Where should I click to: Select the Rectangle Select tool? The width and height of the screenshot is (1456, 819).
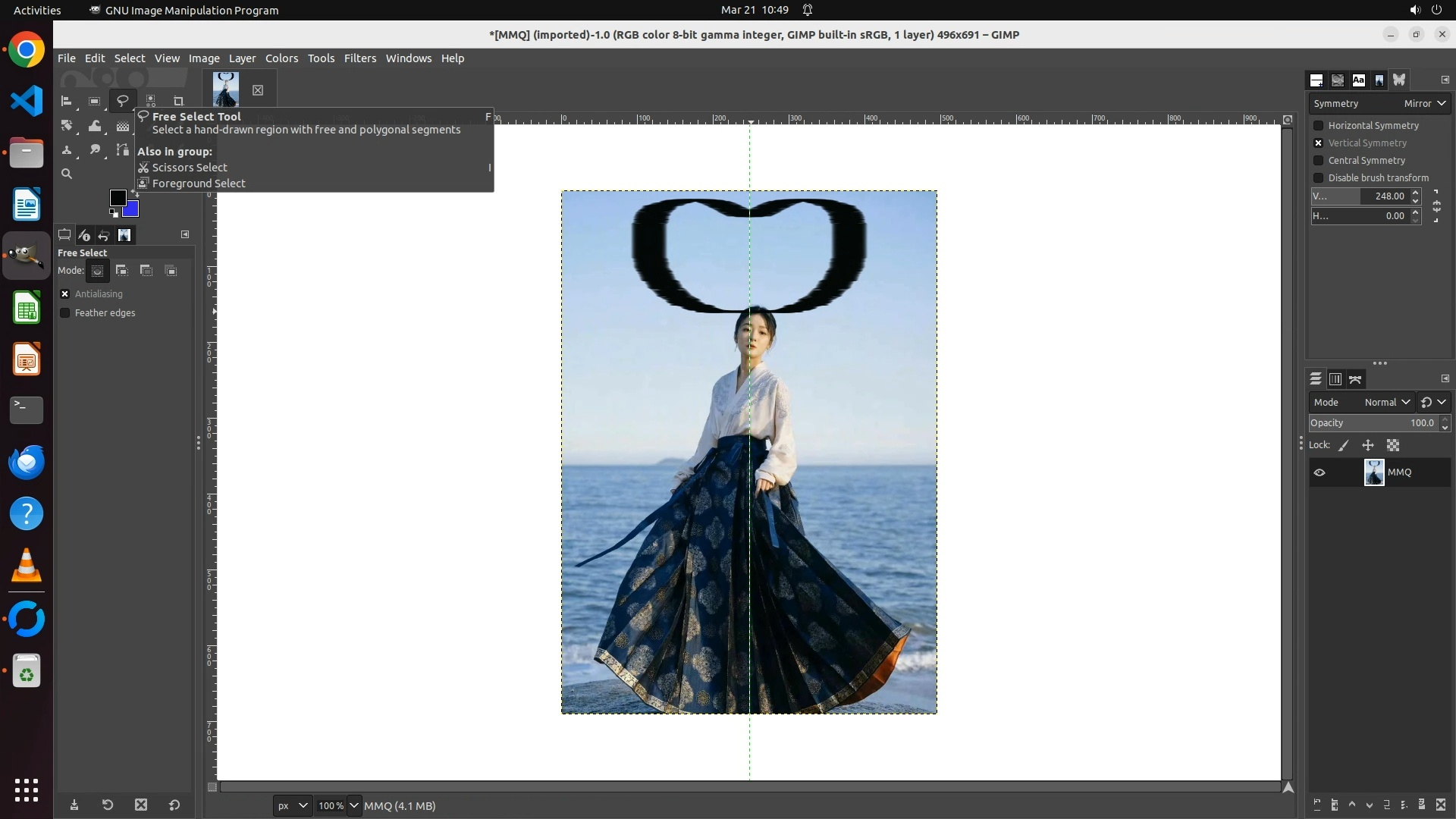[x=94, y=100]
